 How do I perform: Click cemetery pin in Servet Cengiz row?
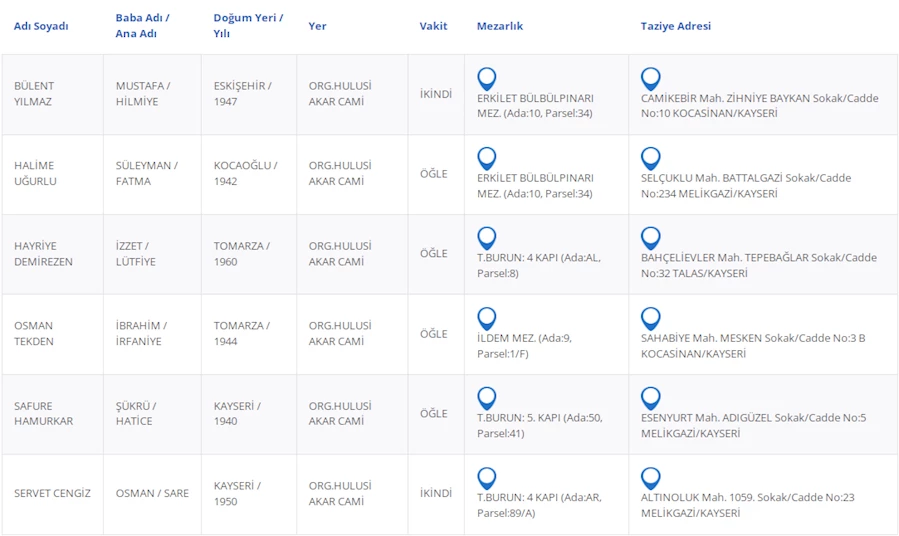(x=487, y=477)
